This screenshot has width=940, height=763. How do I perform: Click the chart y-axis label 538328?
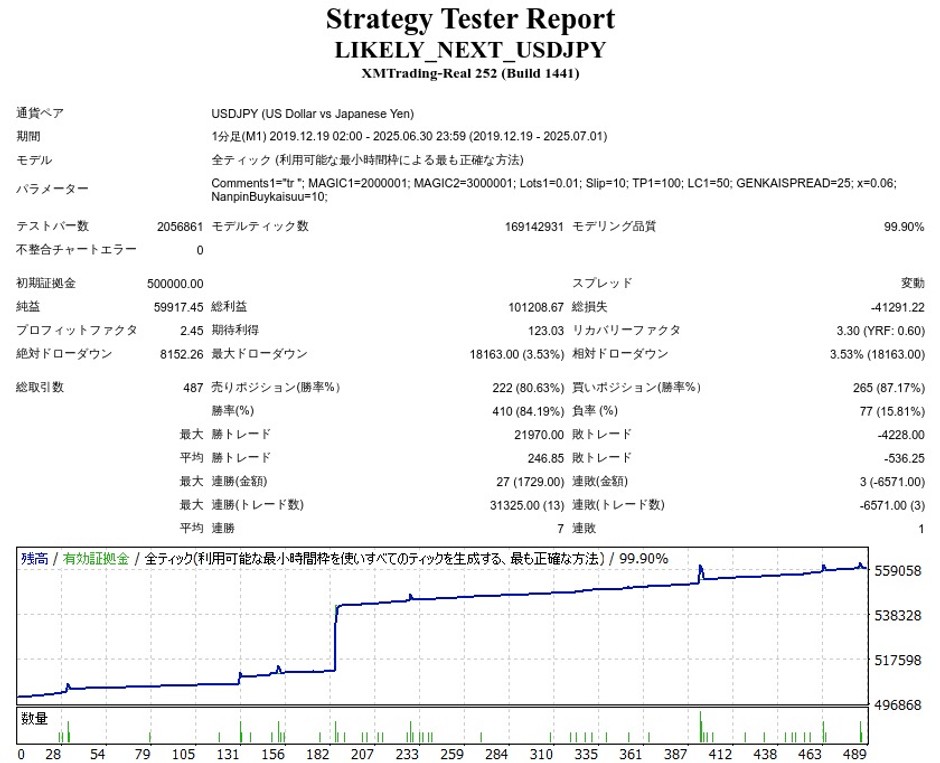click(x=897, y=616)
